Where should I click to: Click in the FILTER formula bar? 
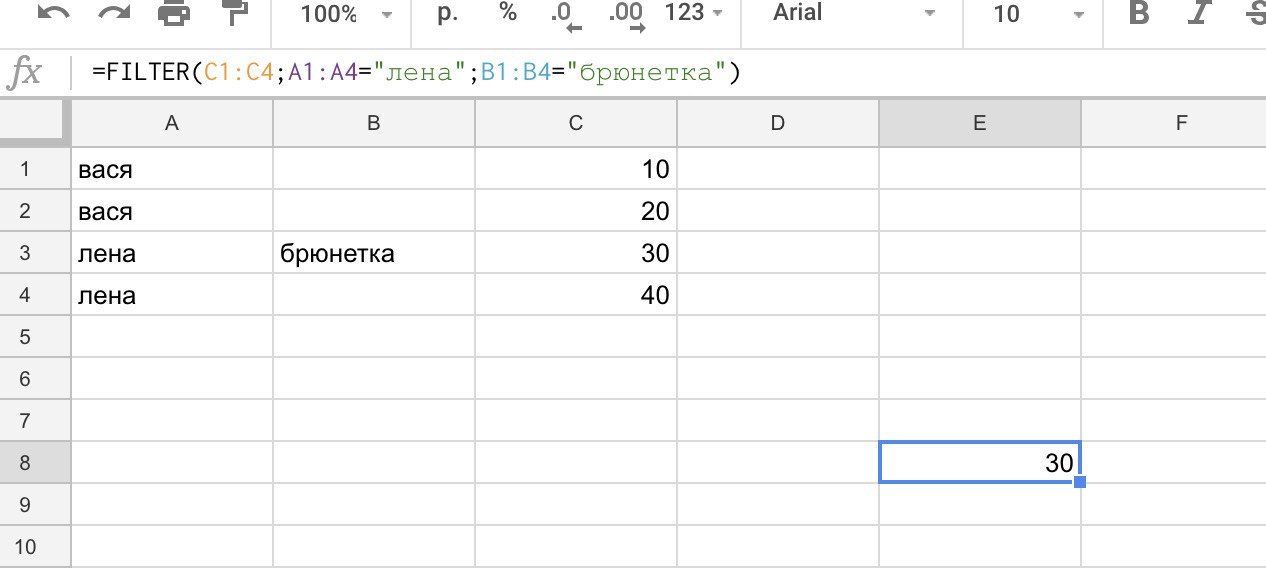pos(600,73)
